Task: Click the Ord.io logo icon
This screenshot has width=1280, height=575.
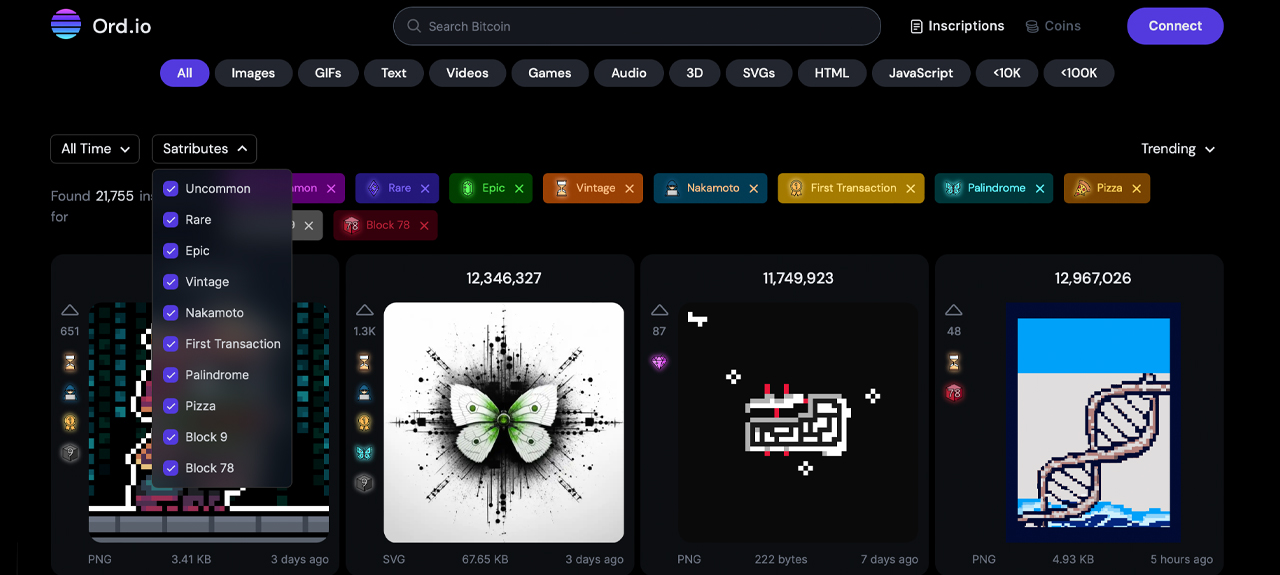Action: (66, 25)
